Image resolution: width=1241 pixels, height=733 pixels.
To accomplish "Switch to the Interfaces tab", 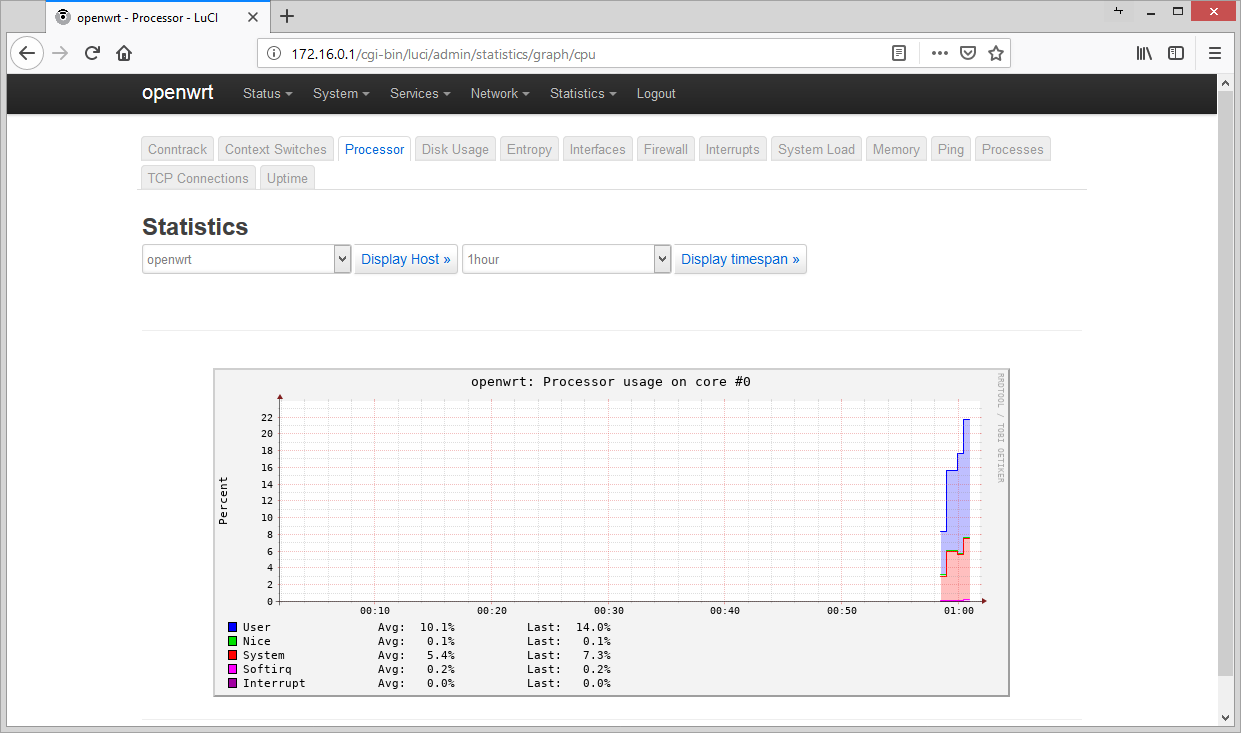I will click(598, 149).
